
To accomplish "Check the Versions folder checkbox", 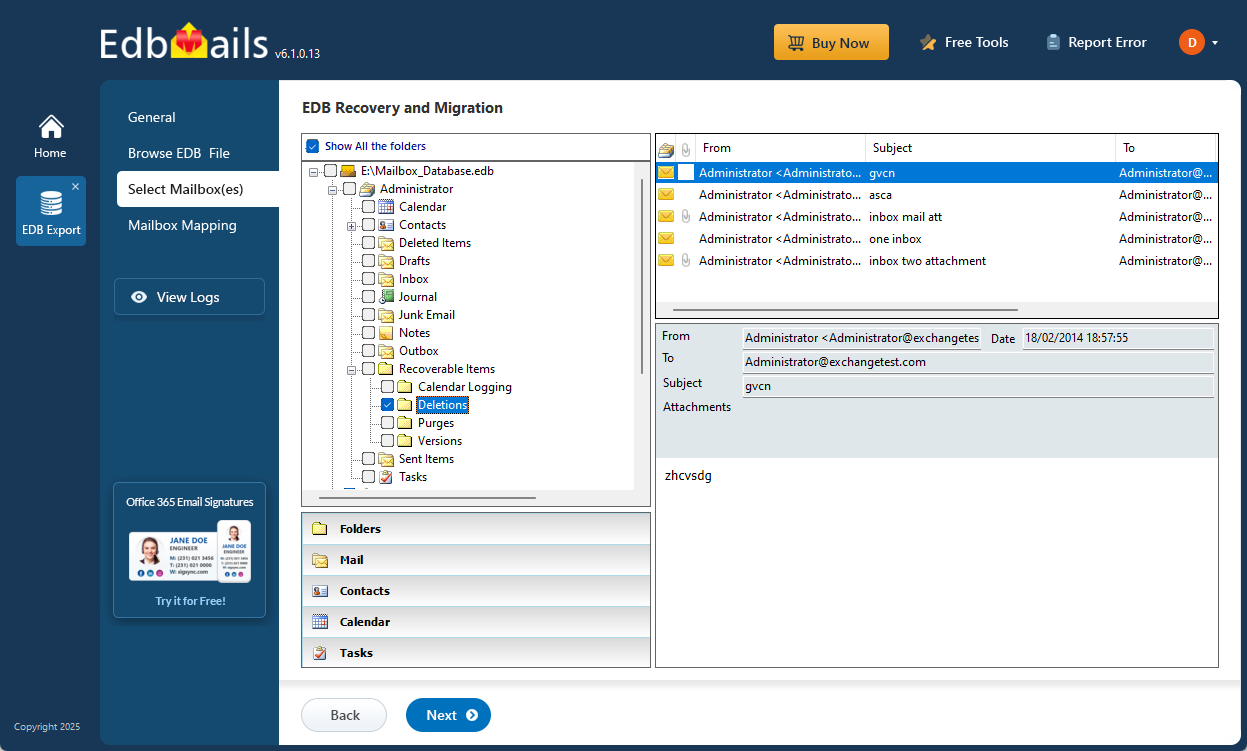I will (x=387, y=441).
